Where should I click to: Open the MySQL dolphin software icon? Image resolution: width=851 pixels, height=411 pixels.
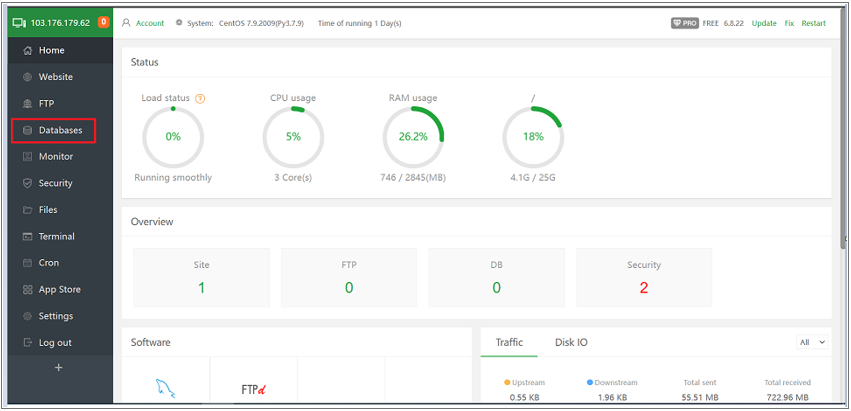pos(166,389)
